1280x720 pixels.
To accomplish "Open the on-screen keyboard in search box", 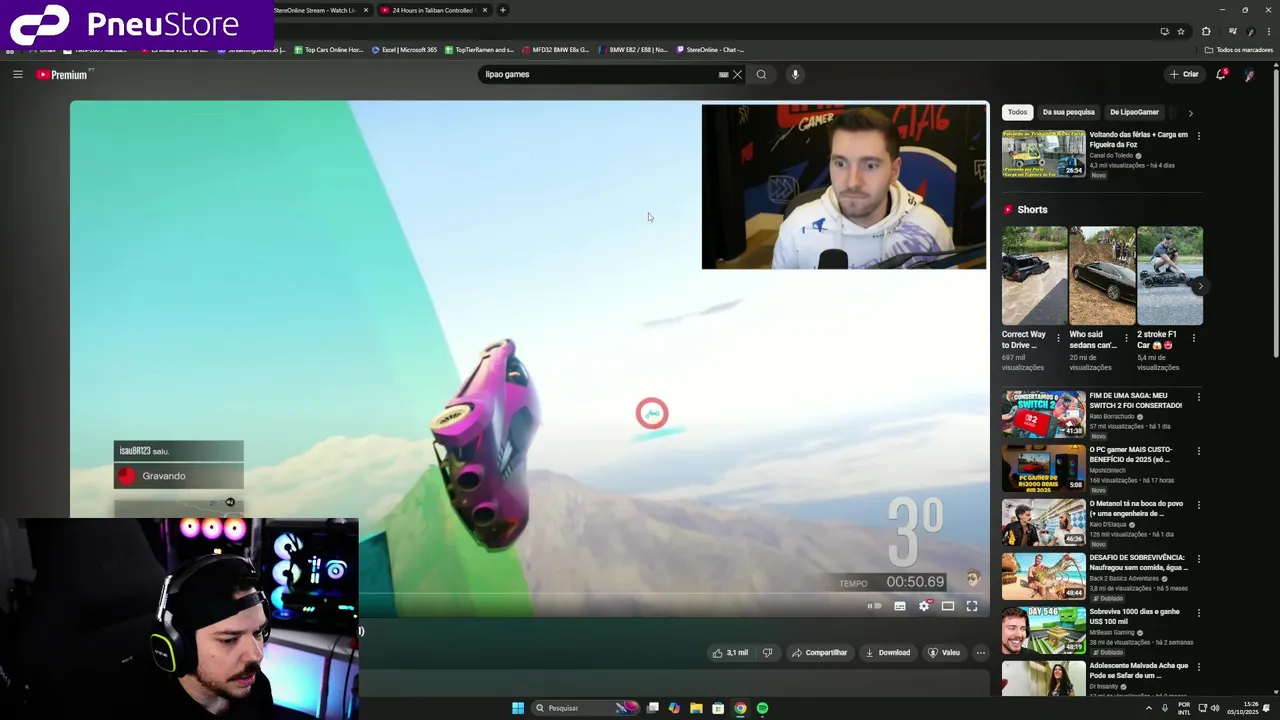I will pyautogui.click(x=723, y=74).
